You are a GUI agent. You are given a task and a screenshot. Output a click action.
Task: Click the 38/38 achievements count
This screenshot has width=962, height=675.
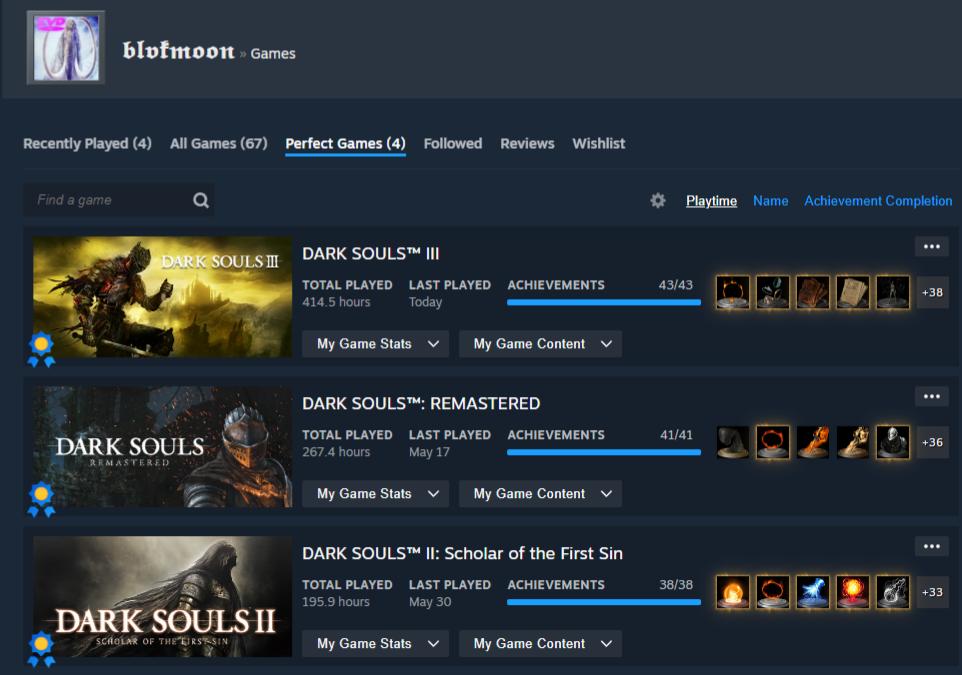pos(676,584)
